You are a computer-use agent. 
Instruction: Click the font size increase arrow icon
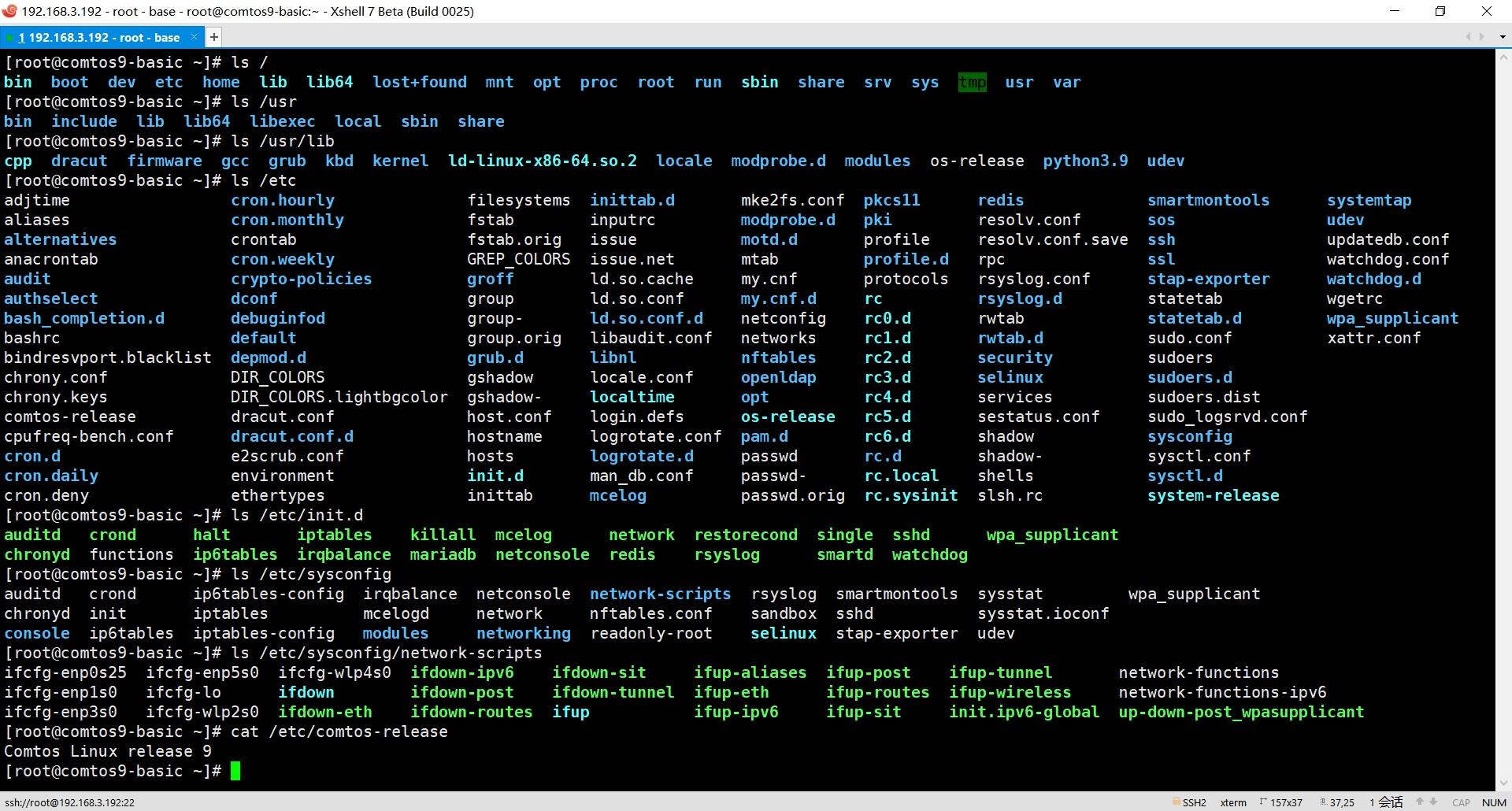[1420, 801]
